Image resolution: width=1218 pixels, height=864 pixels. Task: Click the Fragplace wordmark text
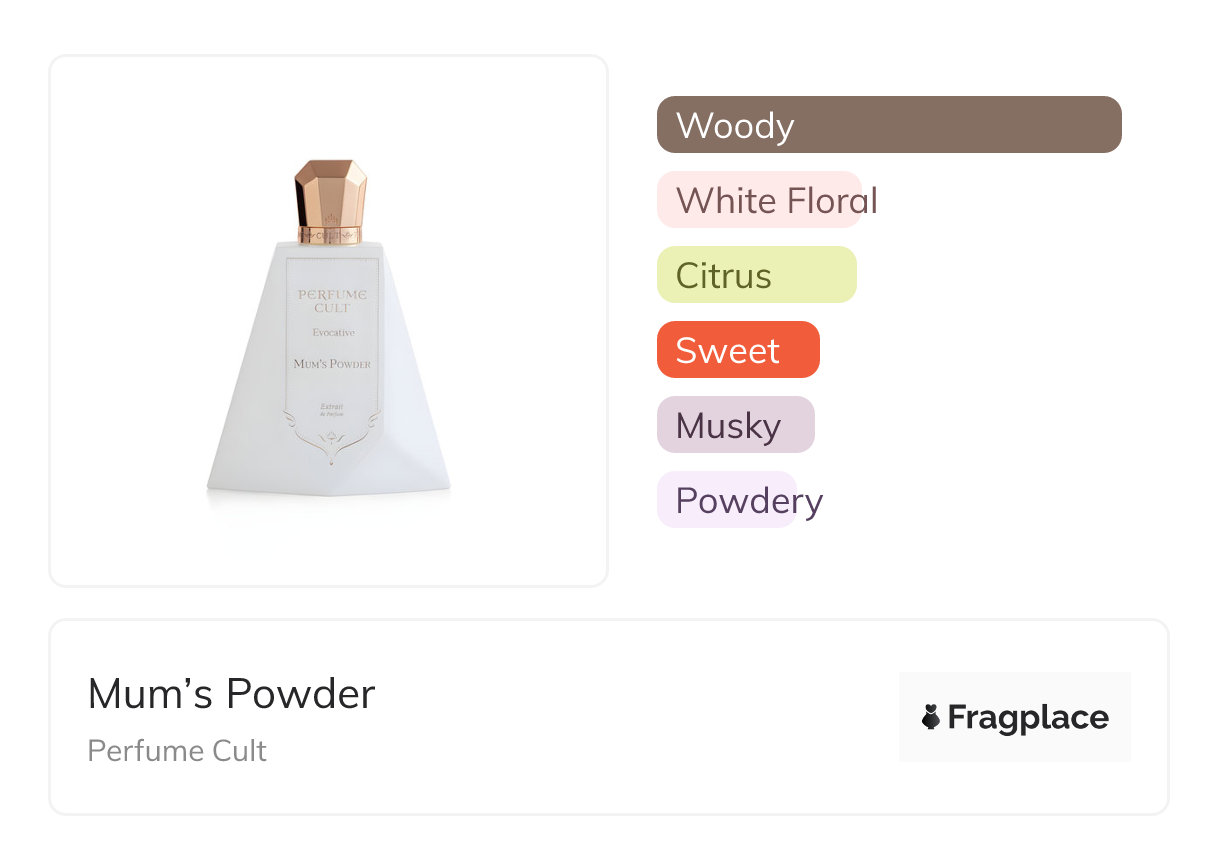click(x=1027, y=717)
